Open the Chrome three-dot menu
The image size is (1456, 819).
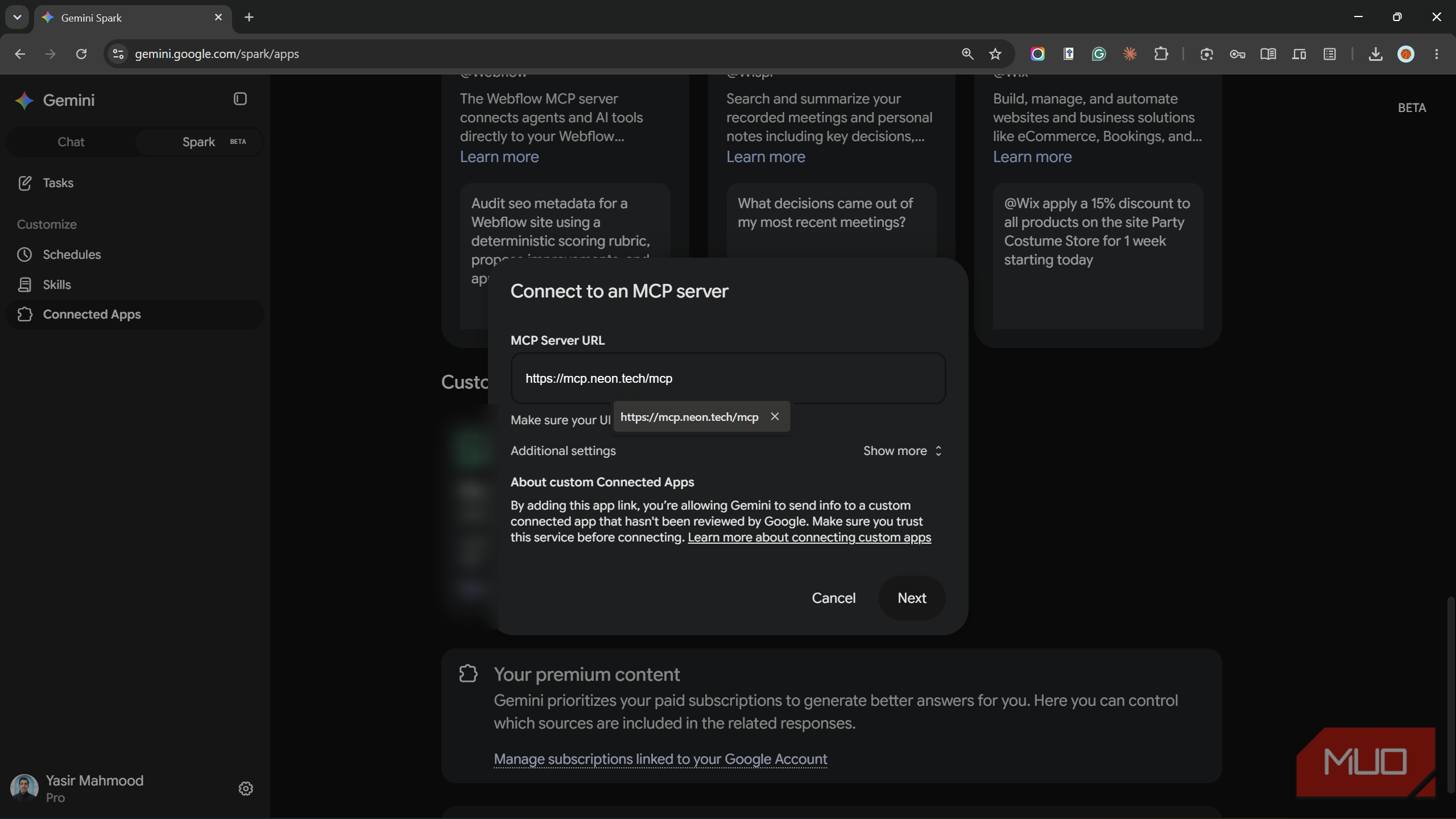(1437, 54)
